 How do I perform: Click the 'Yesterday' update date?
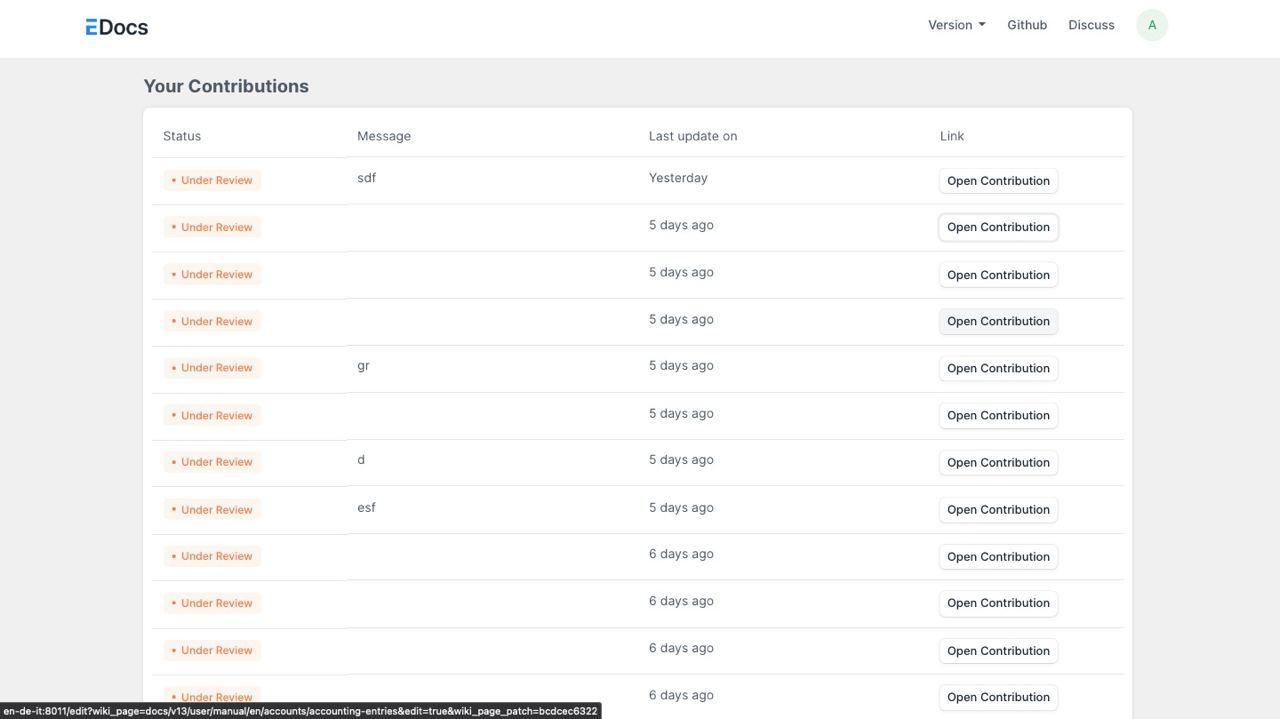click(x=677, y=178)
